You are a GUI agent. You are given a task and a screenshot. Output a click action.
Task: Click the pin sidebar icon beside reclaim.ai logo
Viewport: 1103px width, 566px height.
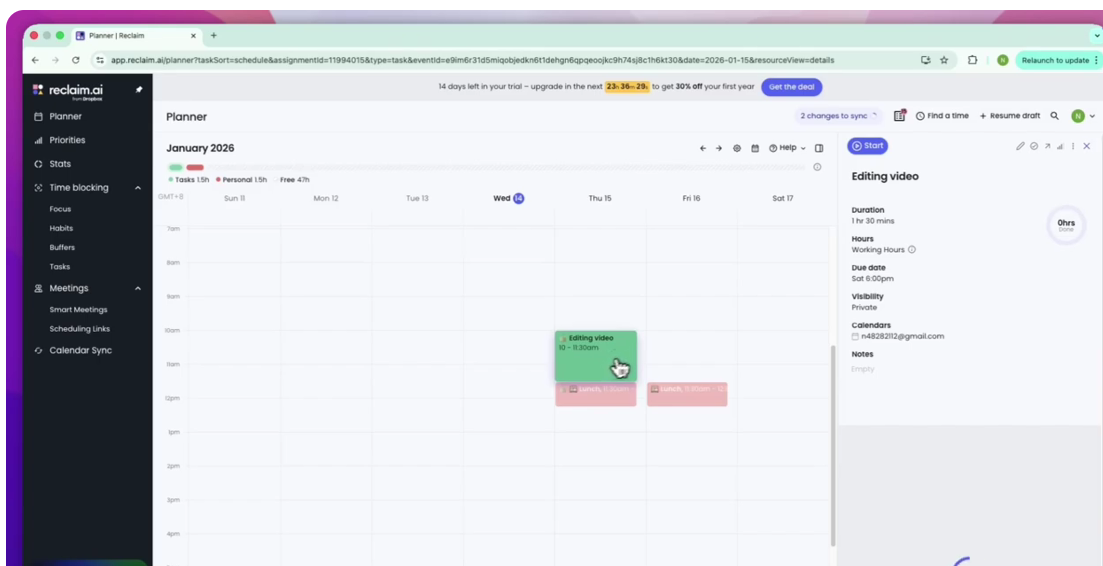click(x=139, y=89)
